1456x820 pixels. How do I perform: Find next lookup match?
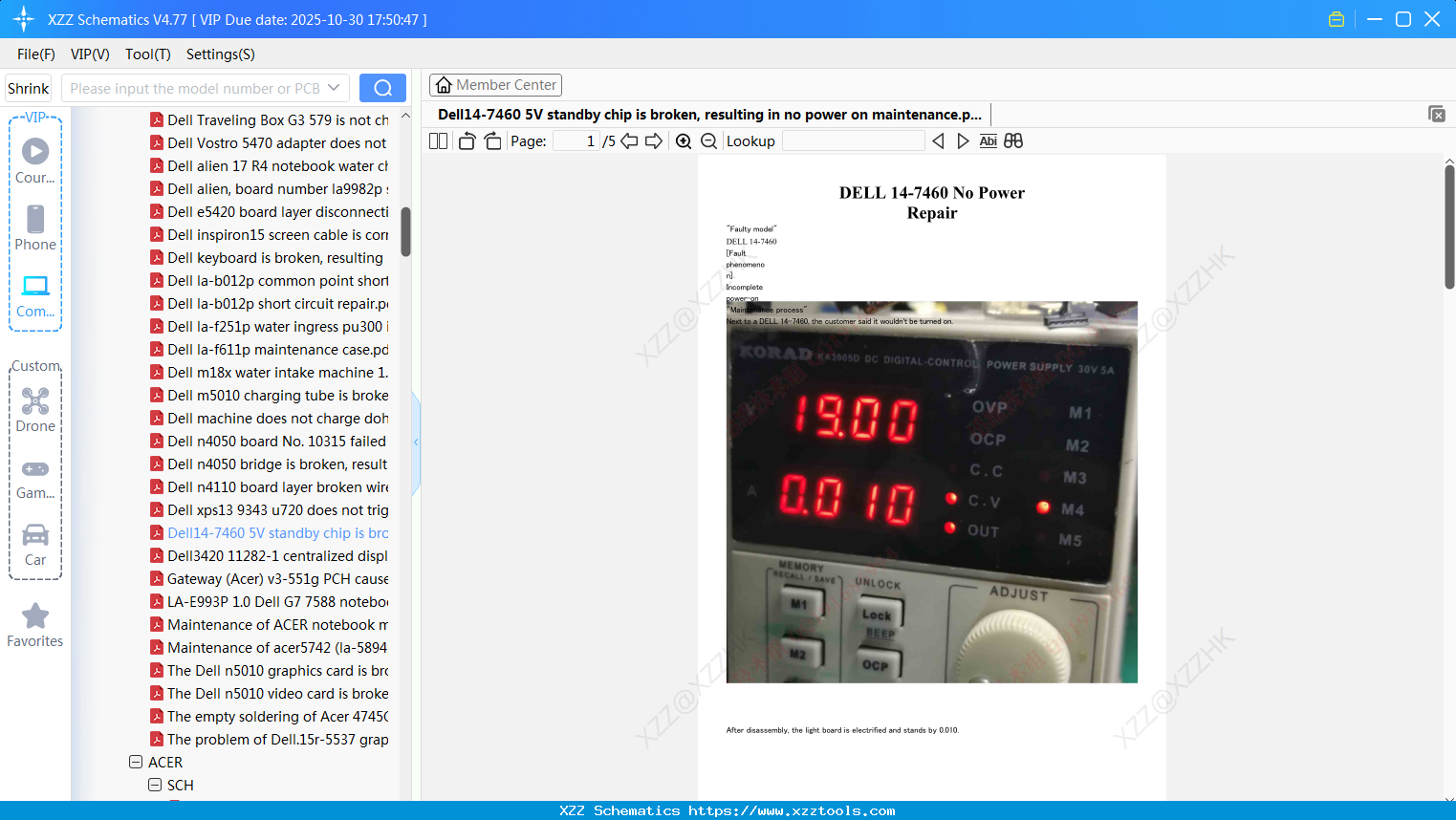click(x=963, y=140)
